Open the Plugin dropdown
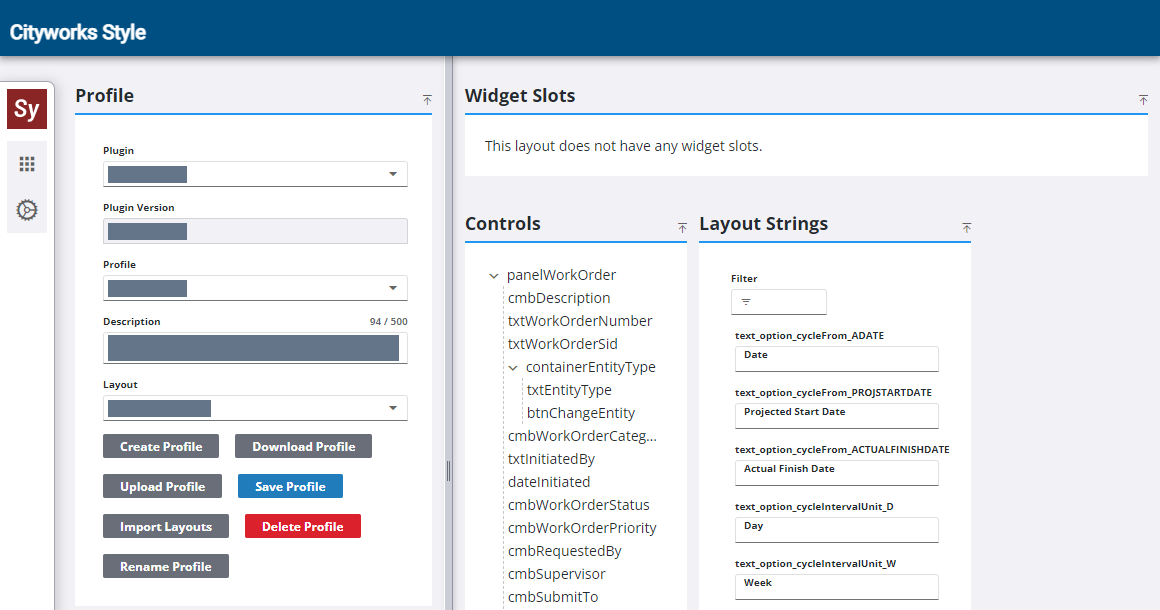 click(255, 174)
